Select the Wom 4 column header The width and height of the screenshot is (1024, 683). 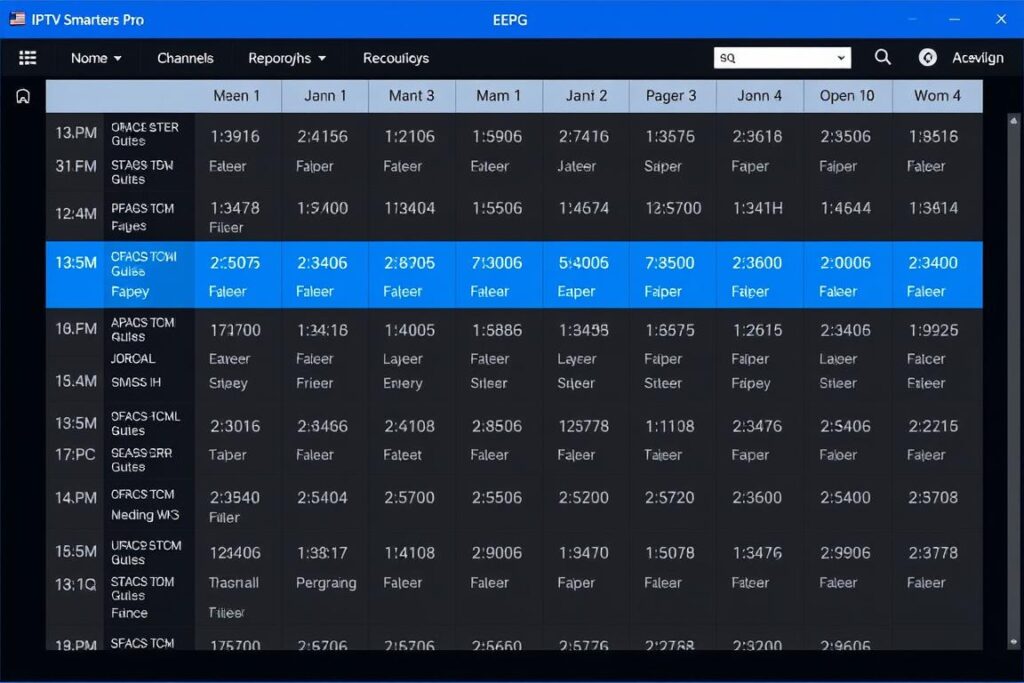(x=938, y=96)
